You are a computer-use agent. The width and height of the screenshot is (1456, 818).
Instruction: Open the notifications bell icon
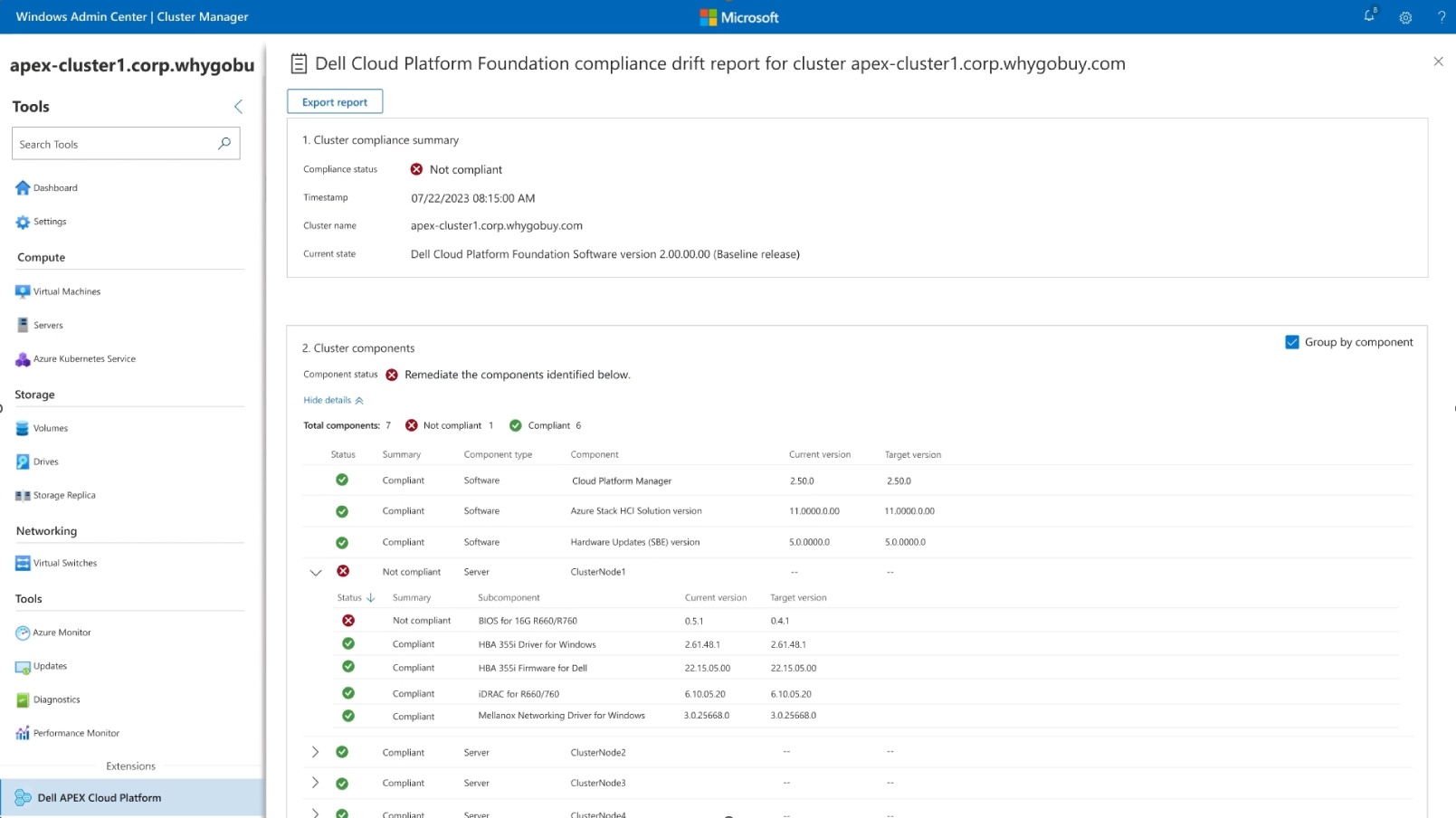(x=1369, y=16)
